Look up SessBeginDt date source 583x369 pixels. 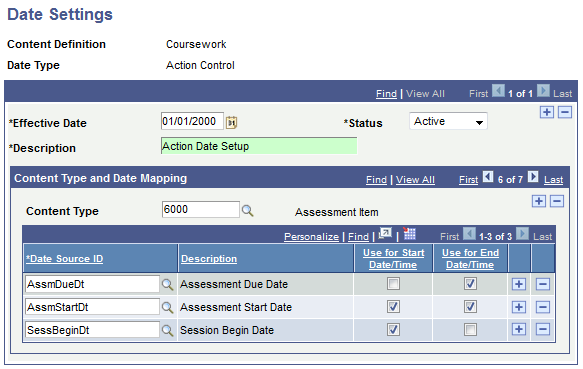click(x=167, y=330)
